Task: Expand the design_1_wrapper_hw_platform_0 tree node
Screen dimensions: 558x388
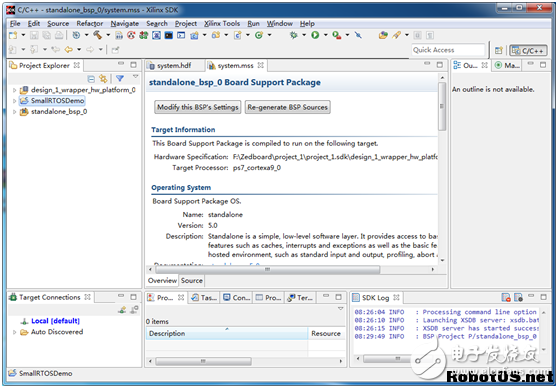Action: pyautogui.click(x=15, y=90)
